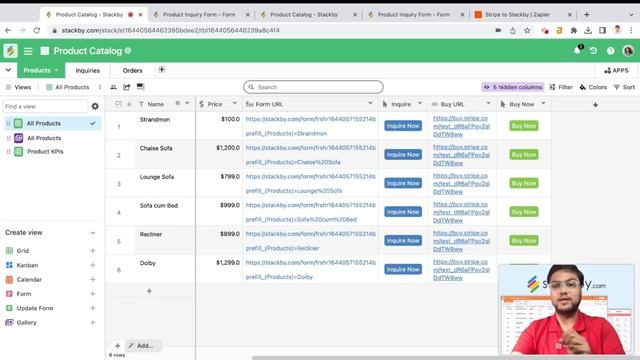Viewport: 640px width, 360px height.
Task: Open Form URL column dropdown
Action: 370,104
